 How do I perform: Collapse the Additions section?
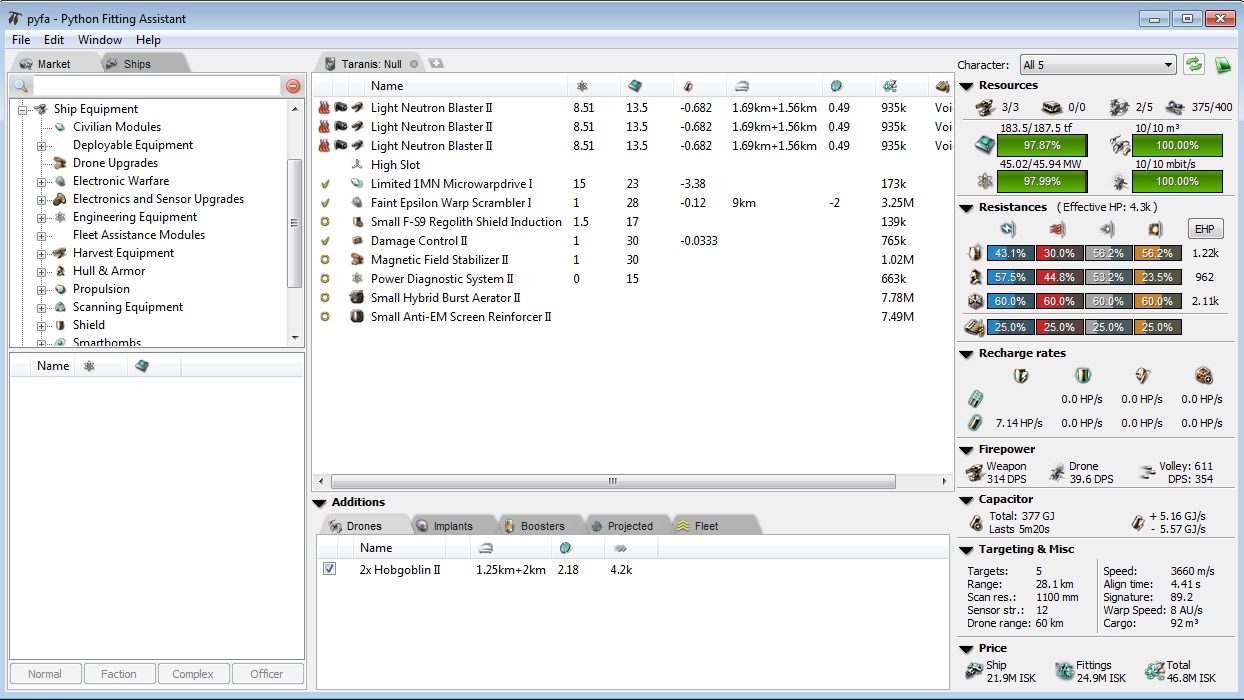coord(320,503)
